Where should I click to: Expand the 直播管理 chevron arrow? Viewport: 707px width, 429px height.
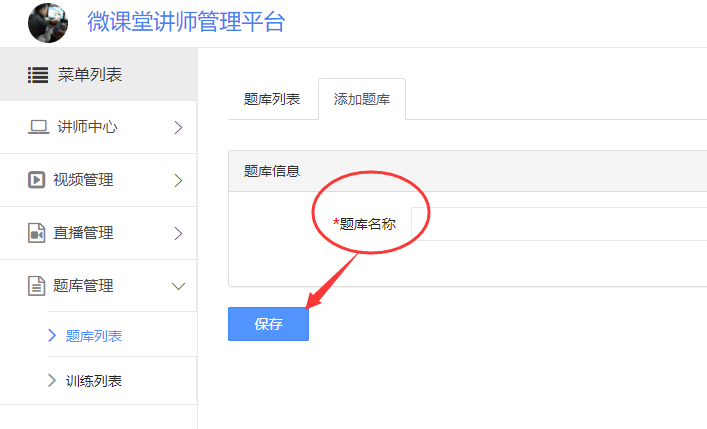[x=179, y=234]
